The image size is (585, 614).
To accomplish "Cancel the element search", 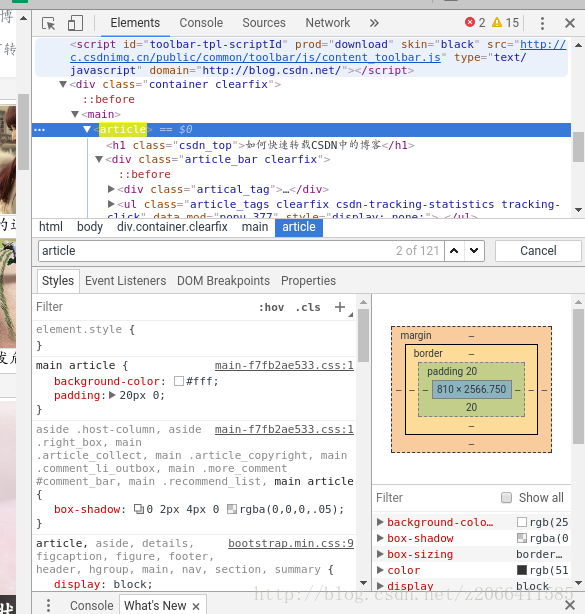I will pos(538,251).
